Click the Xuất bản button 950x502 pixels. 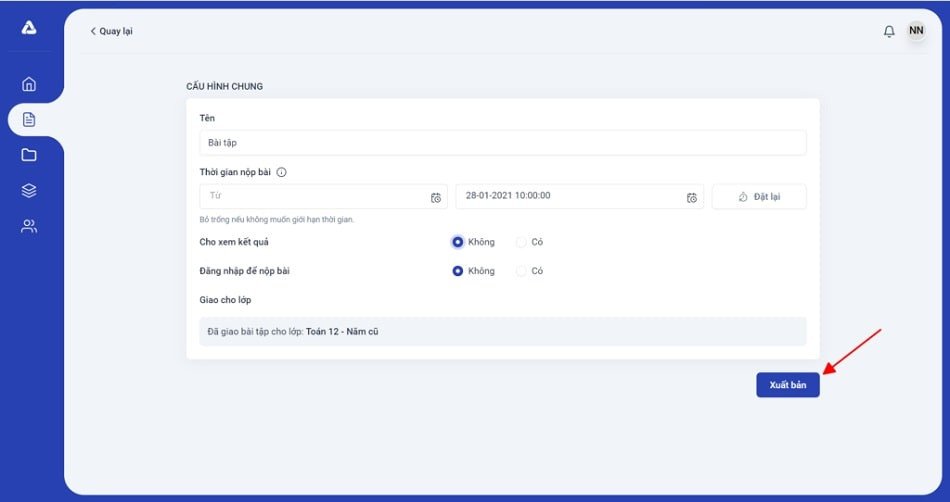click(788, 385)
